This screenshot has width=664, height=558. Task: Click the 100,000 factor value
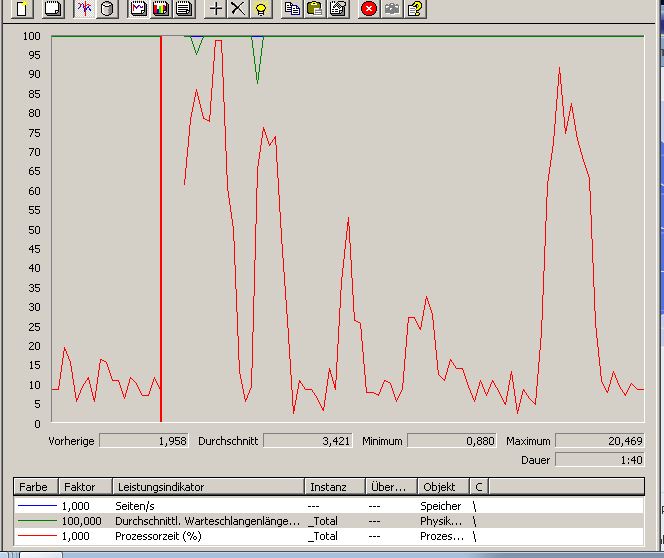[x=82, y=521]
